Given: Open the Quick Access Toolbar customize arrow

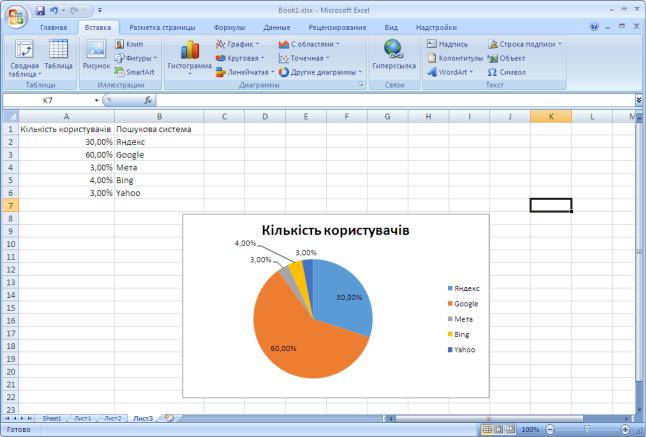Looking at the screenshot, I should 100,11.
